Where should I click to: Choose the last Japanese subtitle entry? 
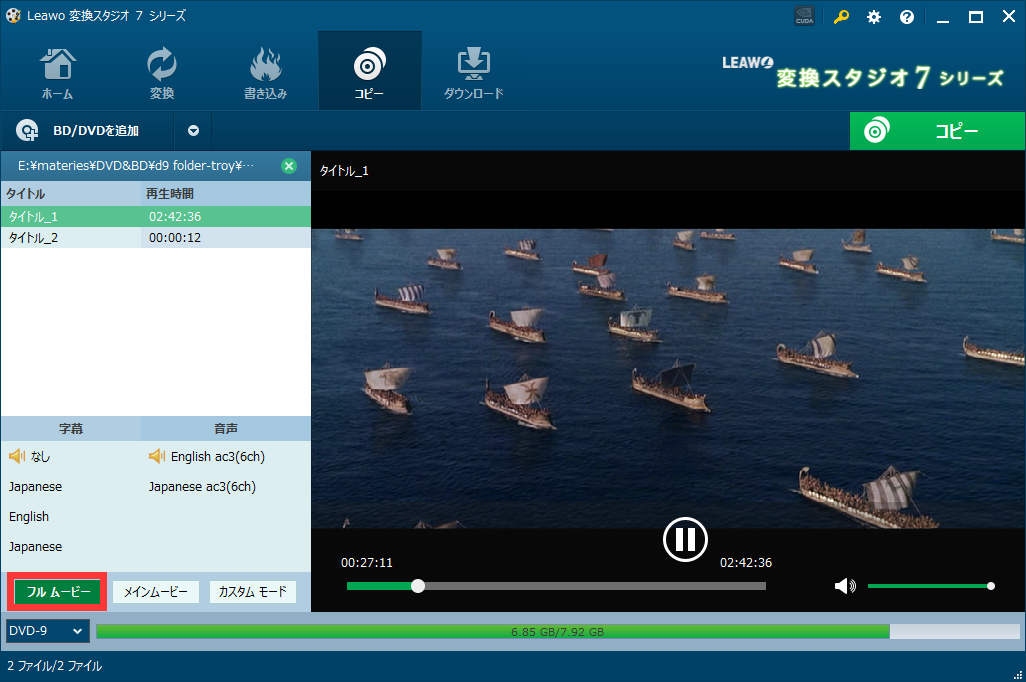(35, 547)
